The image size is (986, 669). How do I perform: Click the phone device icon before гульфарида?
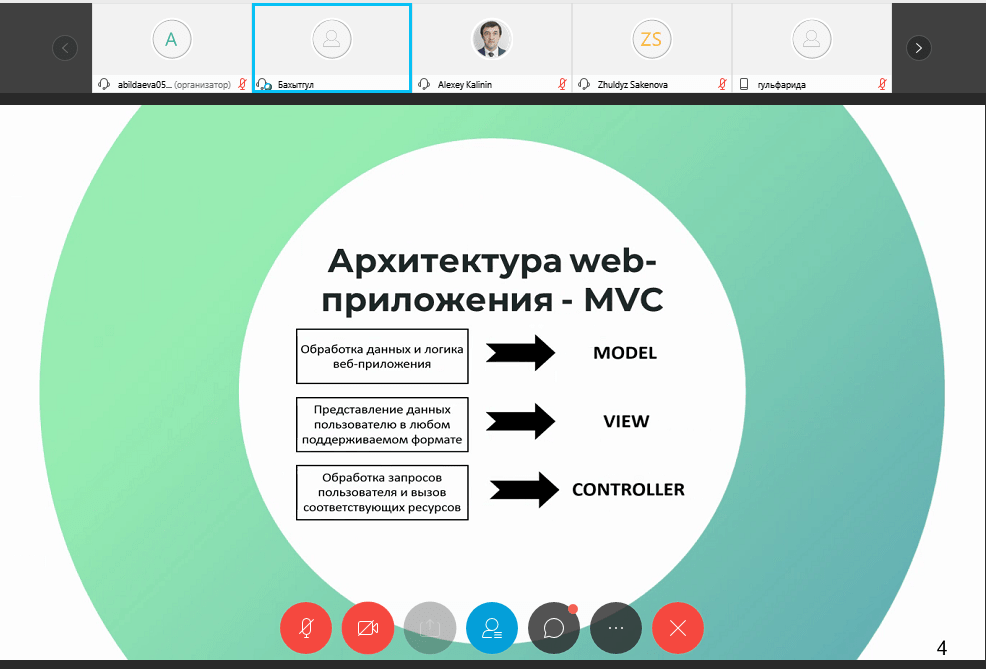[x=744, y=84]
